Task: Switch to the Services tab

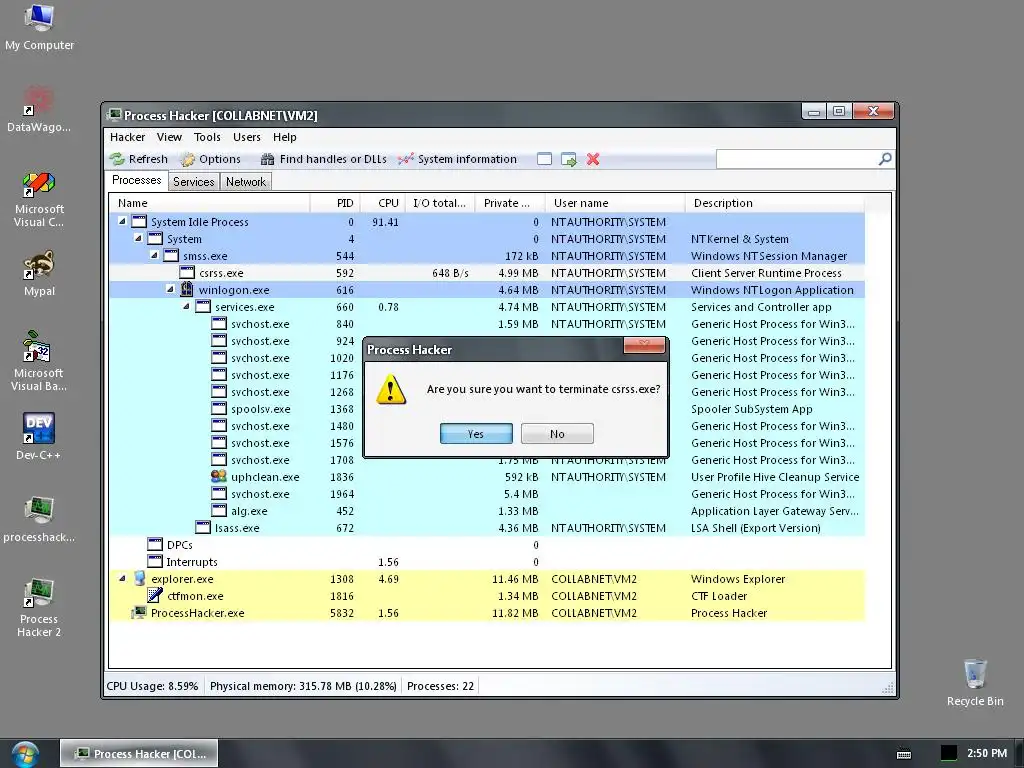Action: pyautogui.click(x=193, y=182)
